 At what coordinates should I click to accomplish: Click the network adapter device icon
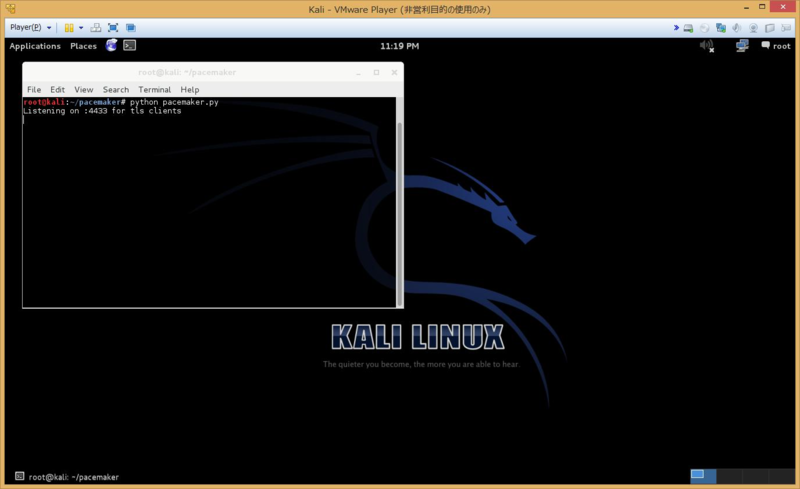click(x=720, y=28)
